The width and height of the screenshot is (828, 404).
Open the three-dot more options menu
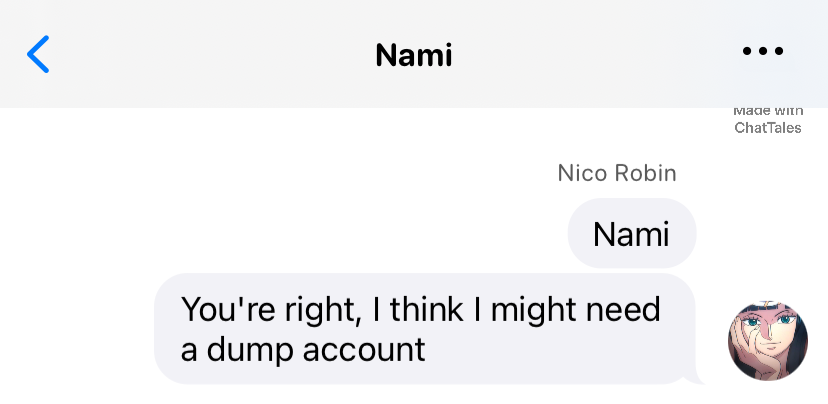[763, 52]
